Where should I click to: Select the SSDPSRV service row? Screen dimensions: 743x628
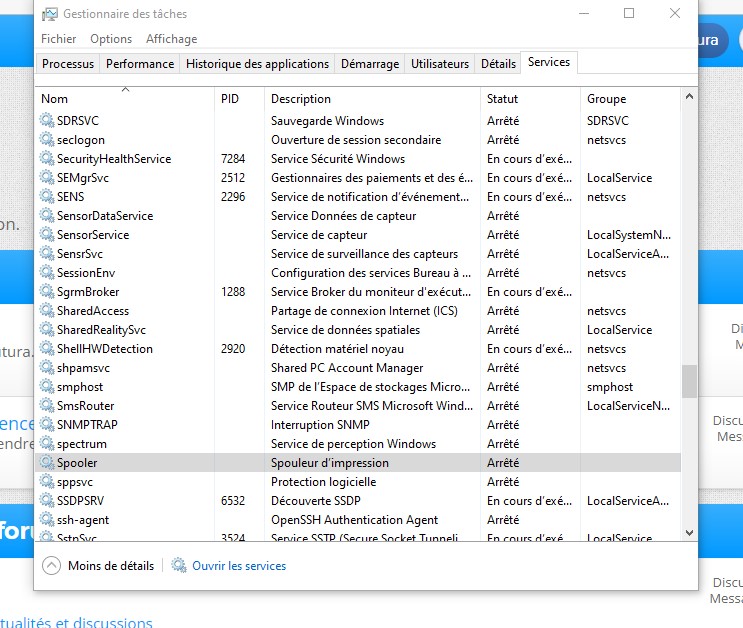click(300, 501)
